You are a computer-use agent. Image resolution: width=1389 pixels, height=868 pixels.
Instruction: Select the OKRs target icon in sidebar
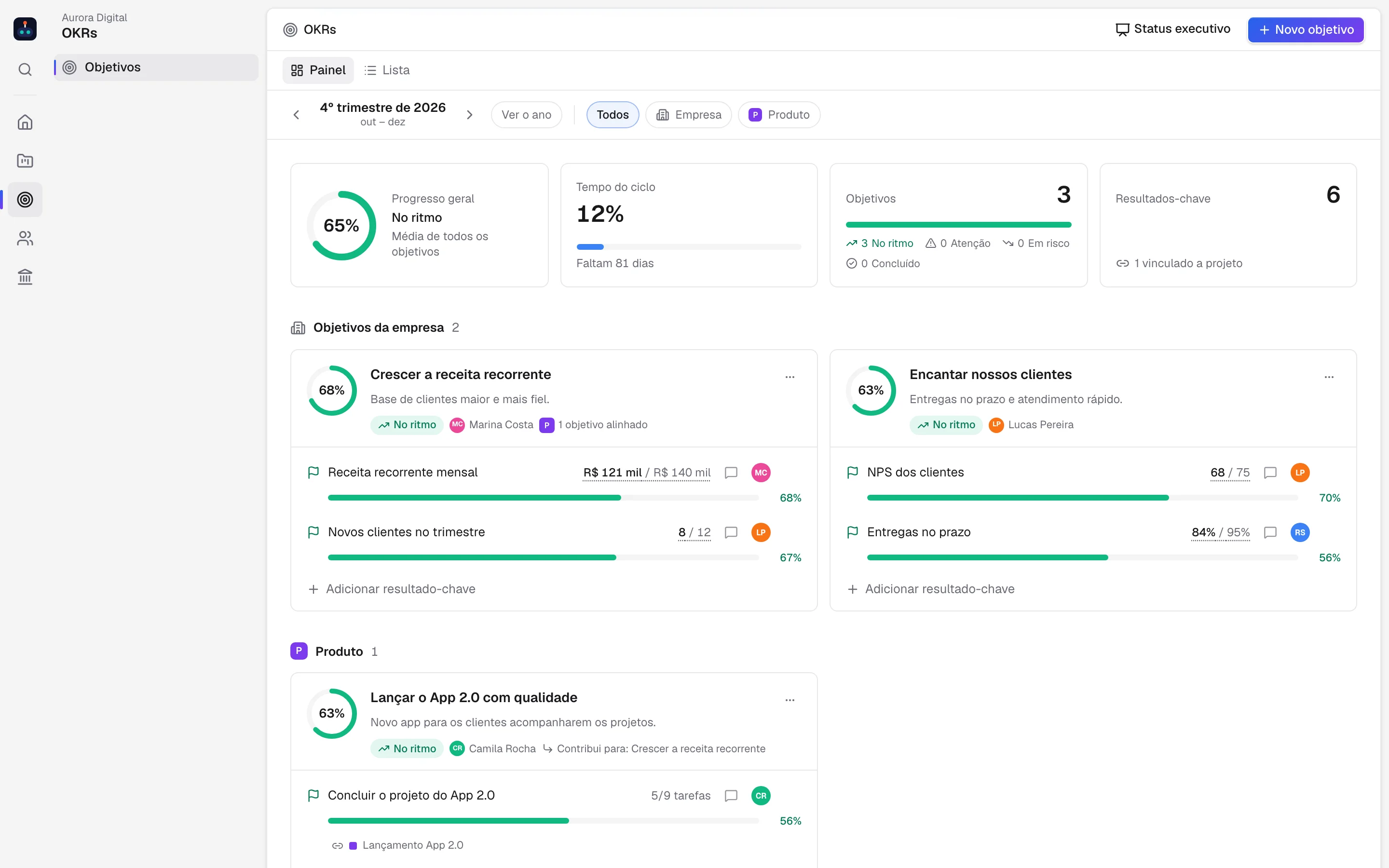(25, 200)
